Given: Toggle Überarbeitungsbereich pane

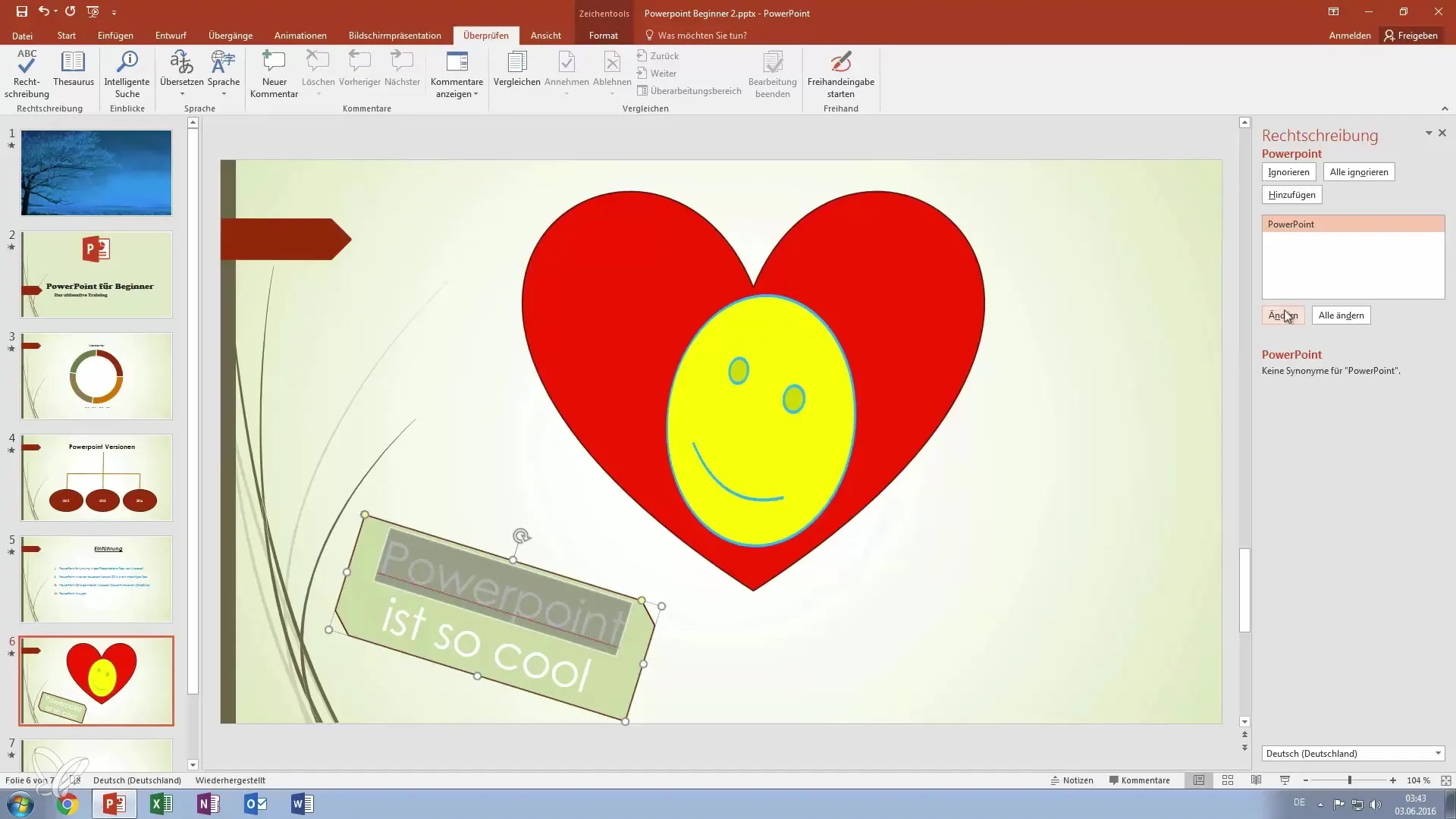Looking at the screenshot, I should (689, 90).
